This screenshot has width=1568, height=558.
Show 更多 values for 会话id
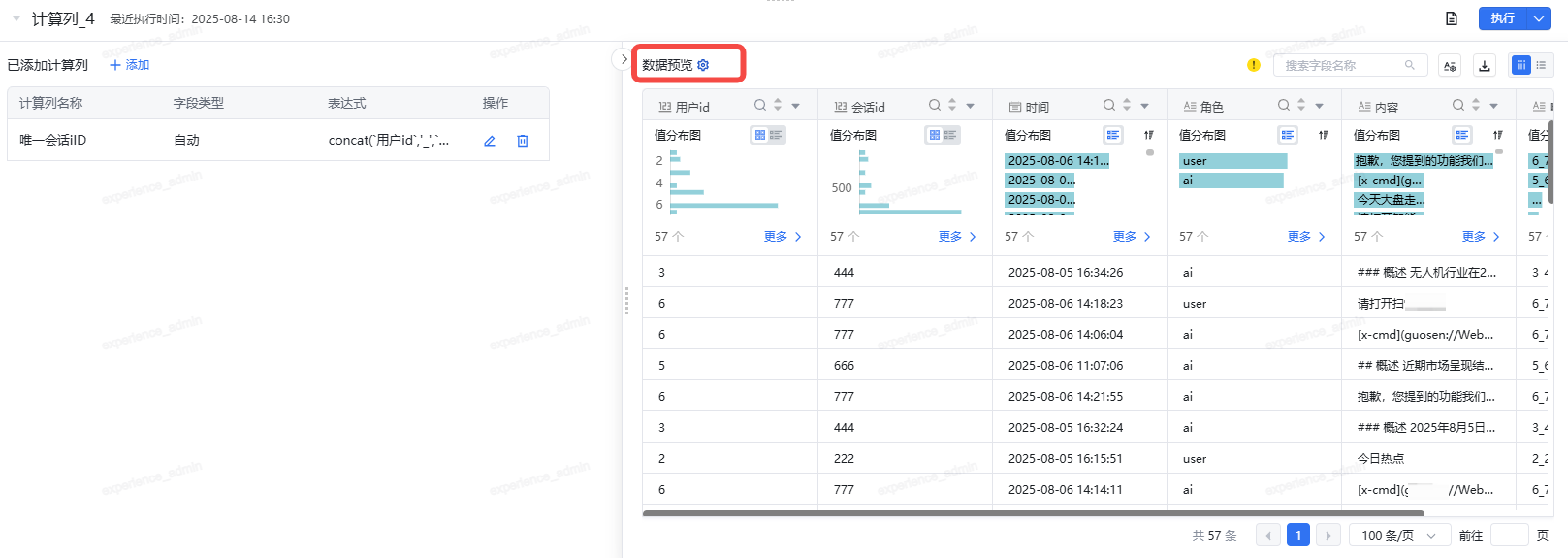pyautogui.click(x=957, y=237)
